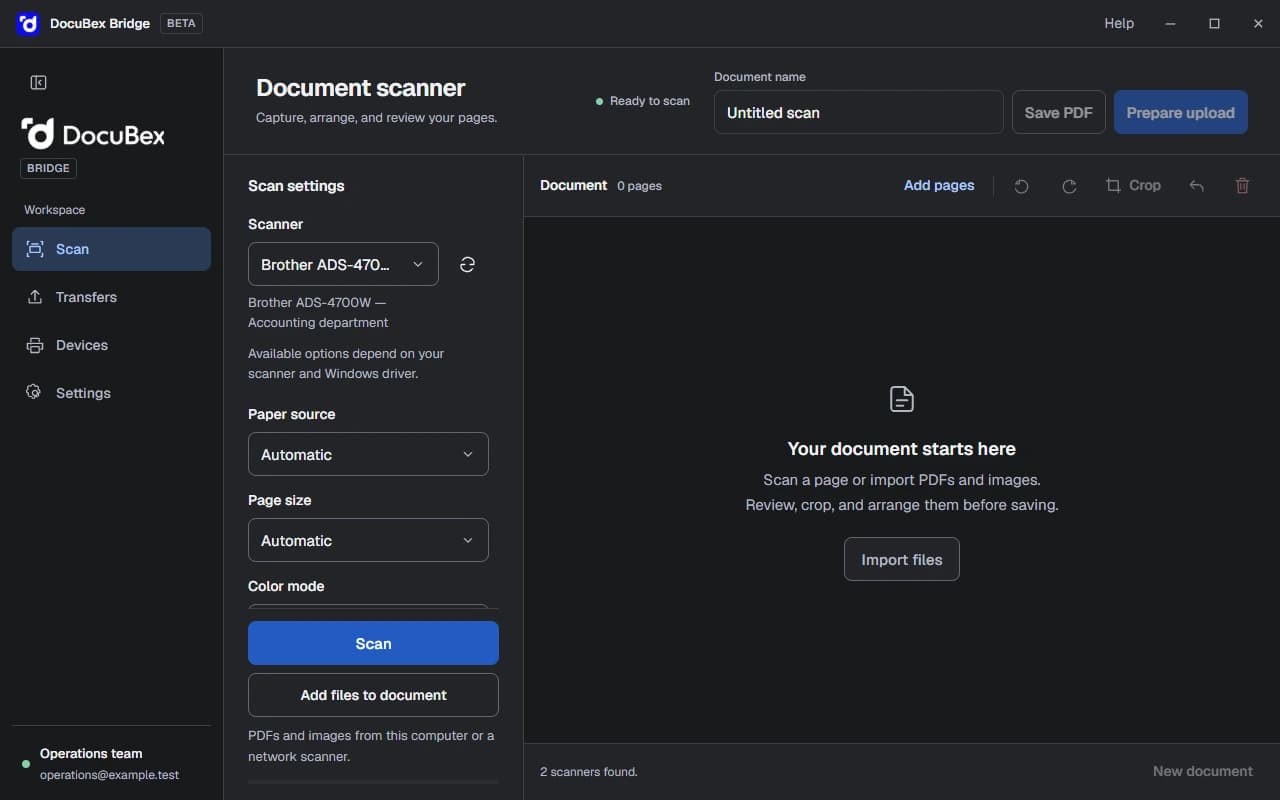Maximize the DocuBex Bridge window
The height and width of the screenshot is (800, 1280).
point(1214,23)
